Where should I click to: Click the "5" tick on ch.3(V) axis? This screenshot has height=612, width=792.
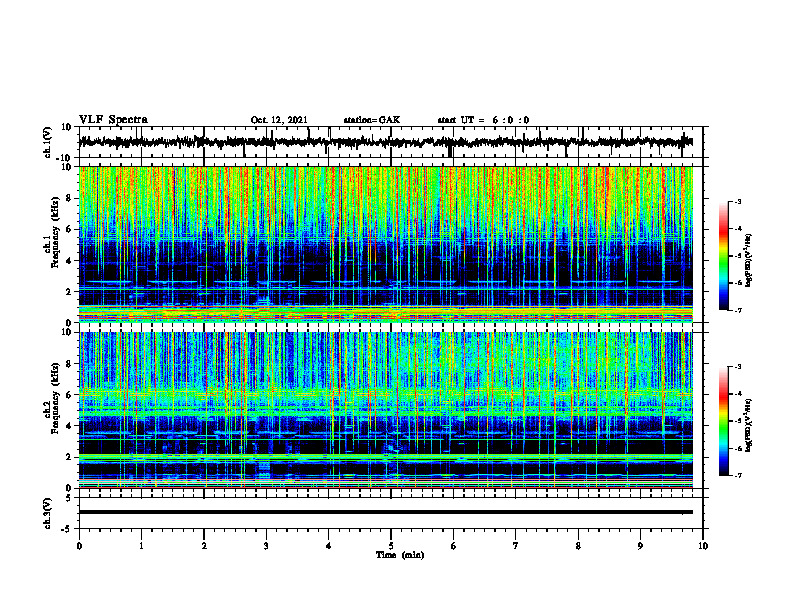pyautogui.click(x=70, y=498)
